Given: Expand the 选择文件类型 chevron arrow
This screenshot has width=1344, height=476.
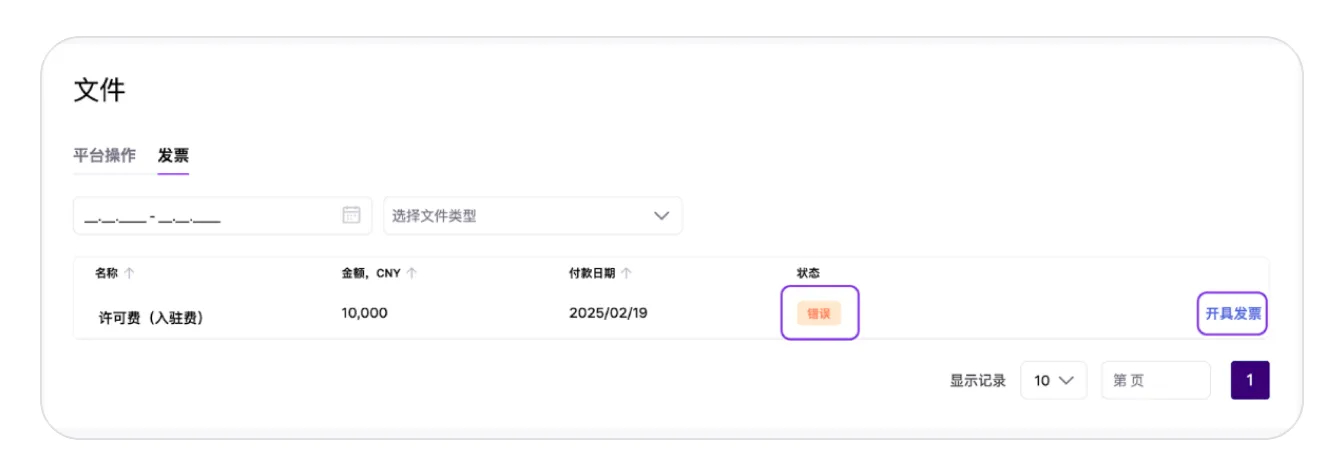Looking at the screenshot, I should coord(661,216).
